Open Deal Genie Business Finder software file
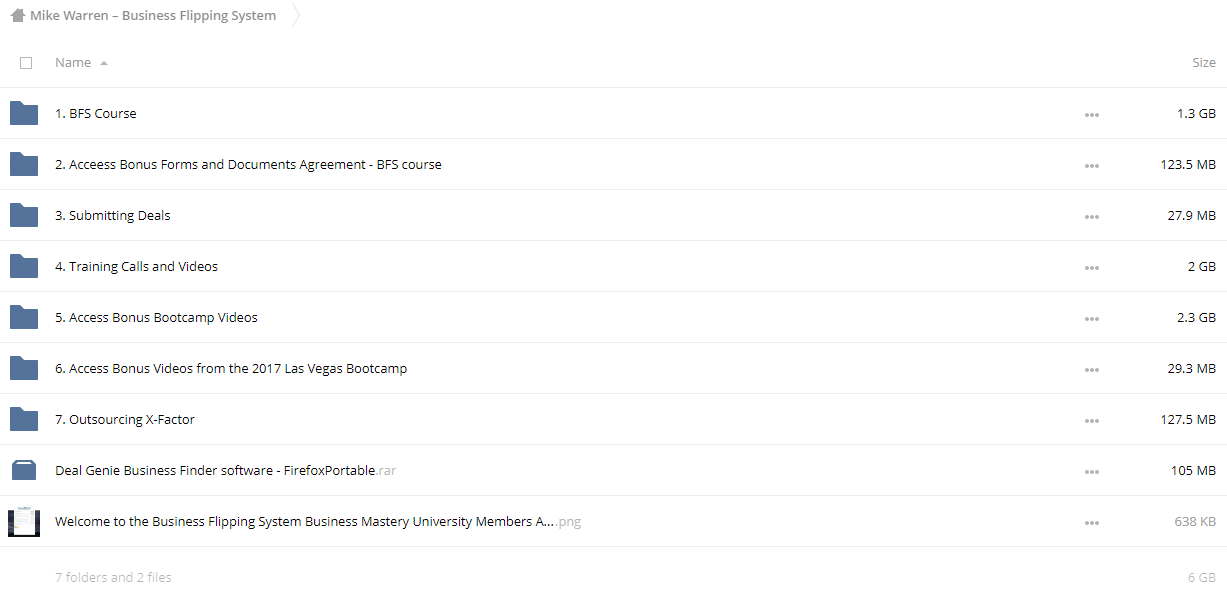This screenshot has height=596, width=1227. point(225,470)
